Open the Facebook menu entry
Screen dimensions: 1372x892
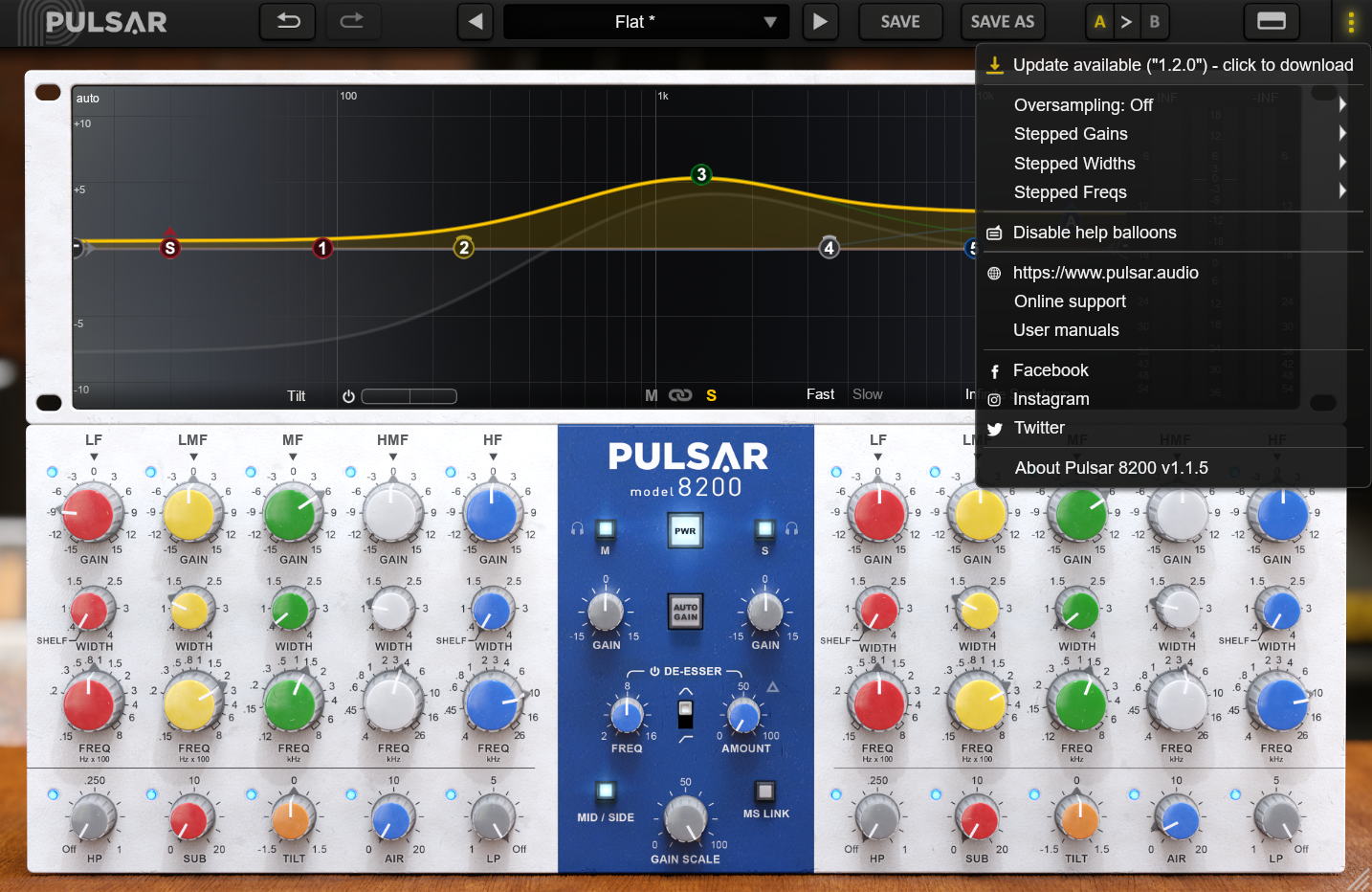[1172, 370]
